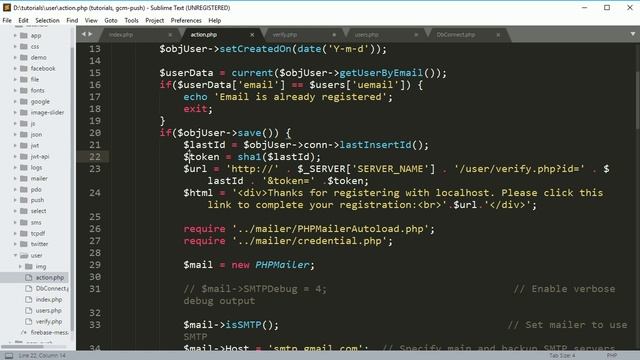Viewport: 640px width, 360px height.
Task: Click line number 29 in gutter
Action: click(95, 265)
